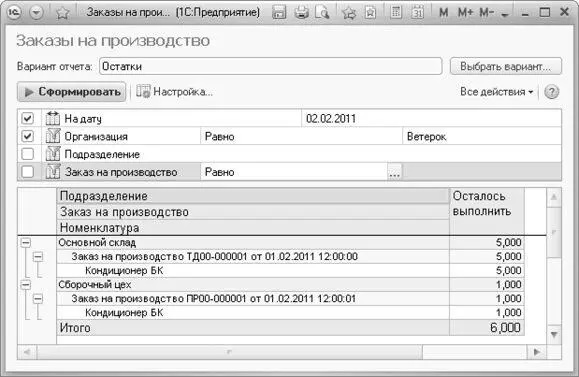The height and width of the screenshot is (377, 579).
Task: Open help question mark icon
Action: [x=551, y=92]
